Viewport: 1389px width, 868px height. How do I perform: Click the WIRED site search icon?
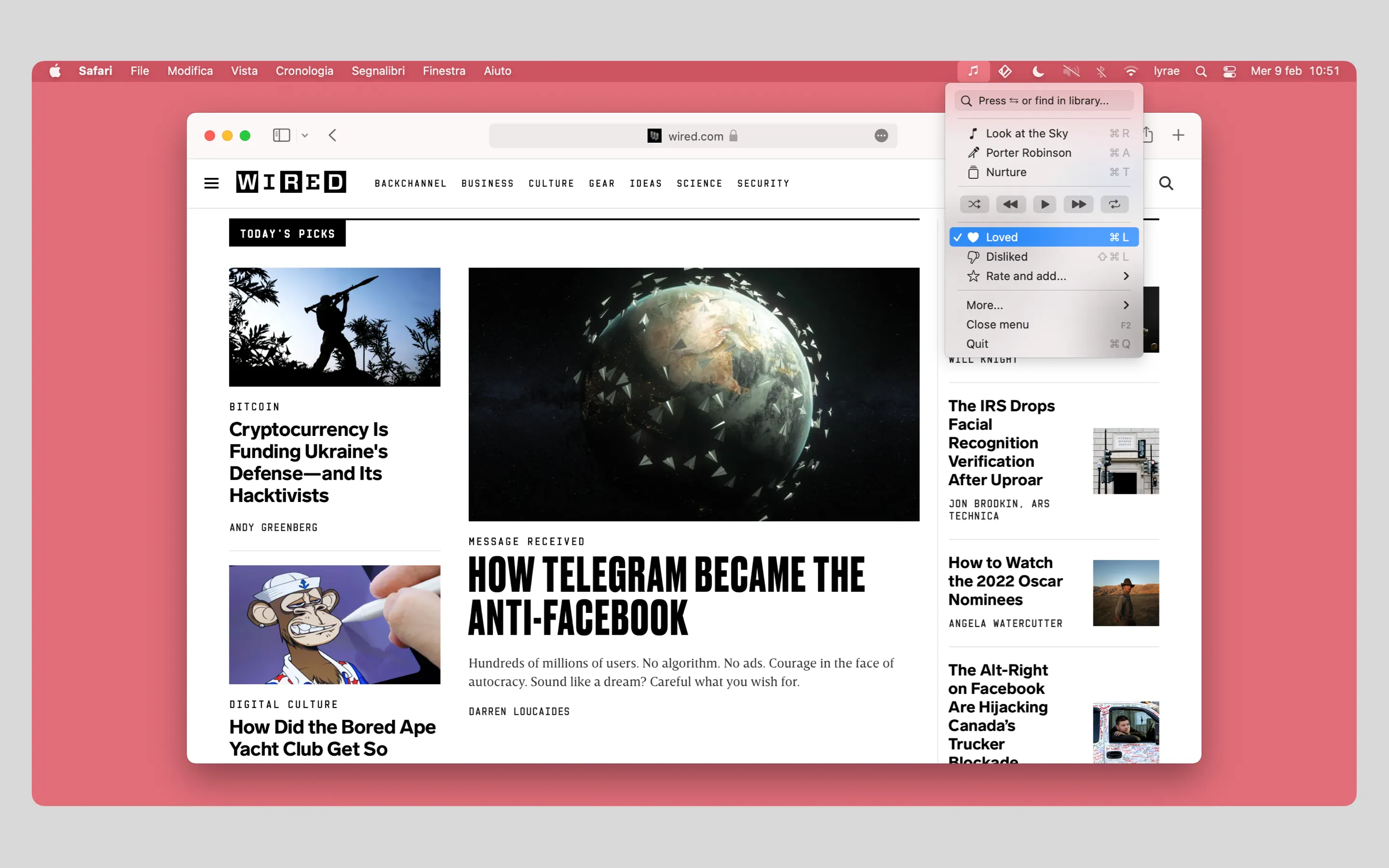[x=1166, y=183]
